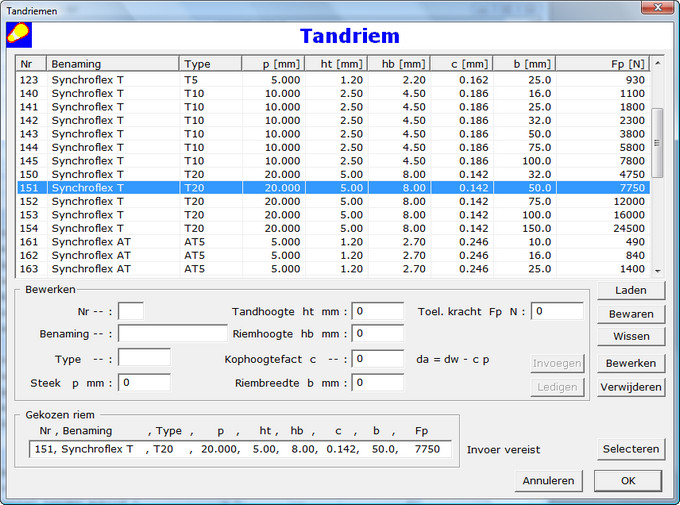Screen dimensions: 680x505
Task: Select belt row number 143
Action: 333,134
